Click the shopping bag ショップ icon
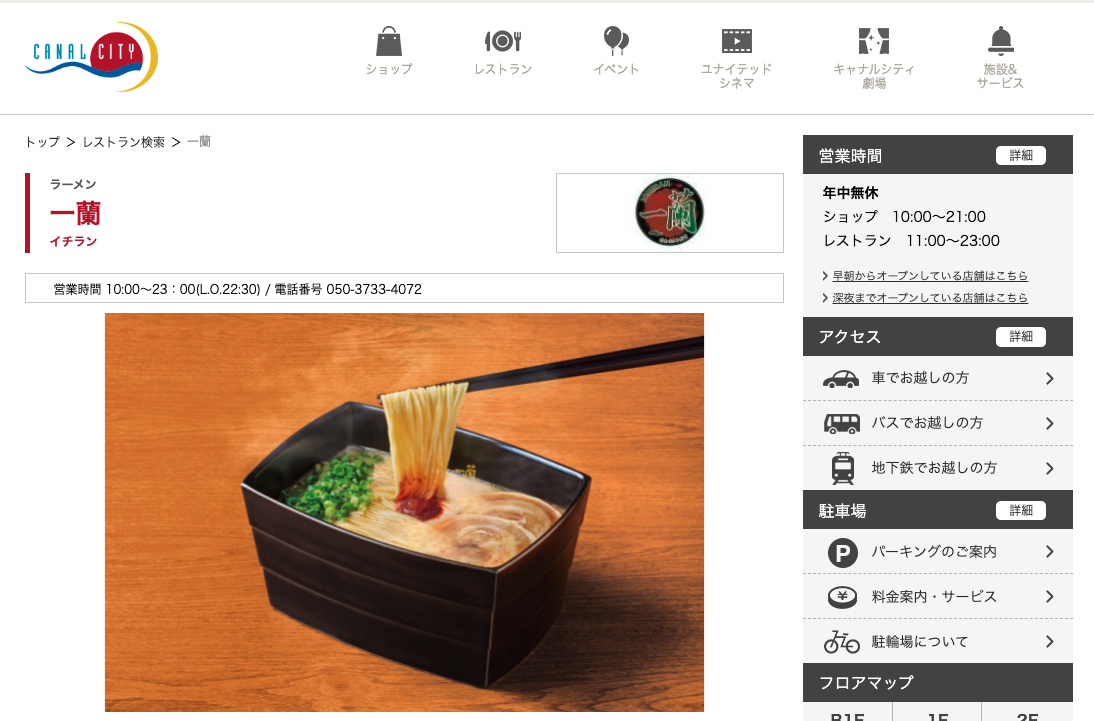The height and width of the screenshot is (721, 1094). pos(389,41)
